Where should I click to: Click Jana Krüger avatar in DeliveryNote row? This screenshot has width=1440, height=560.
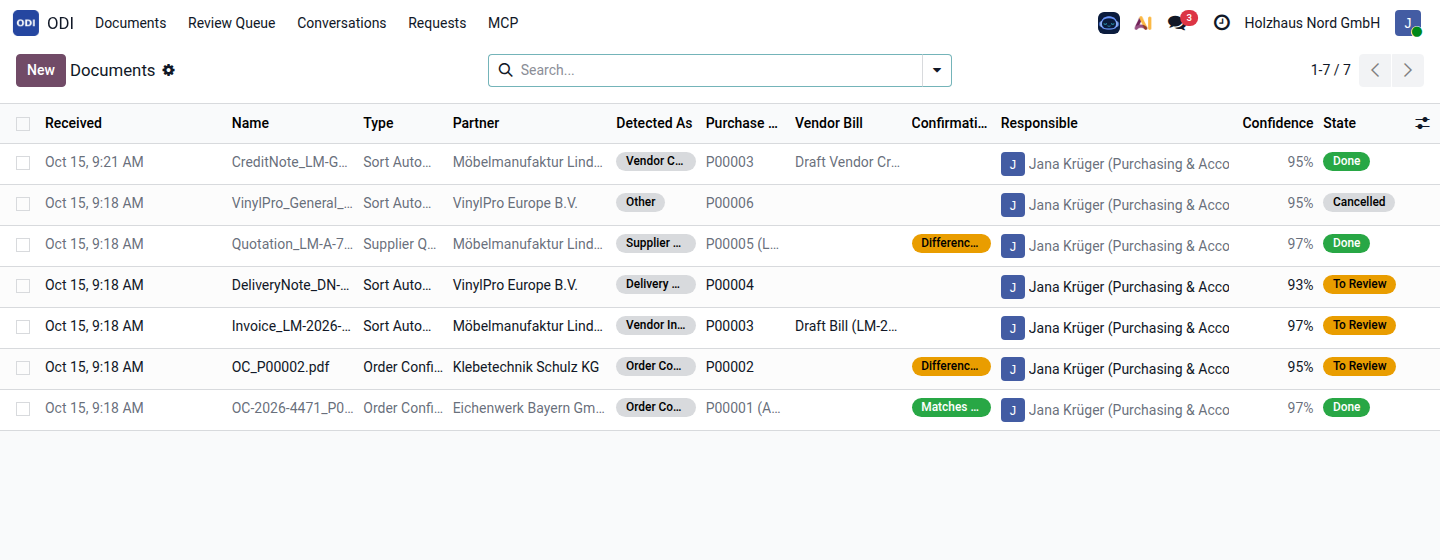(x=1013, y=287)
